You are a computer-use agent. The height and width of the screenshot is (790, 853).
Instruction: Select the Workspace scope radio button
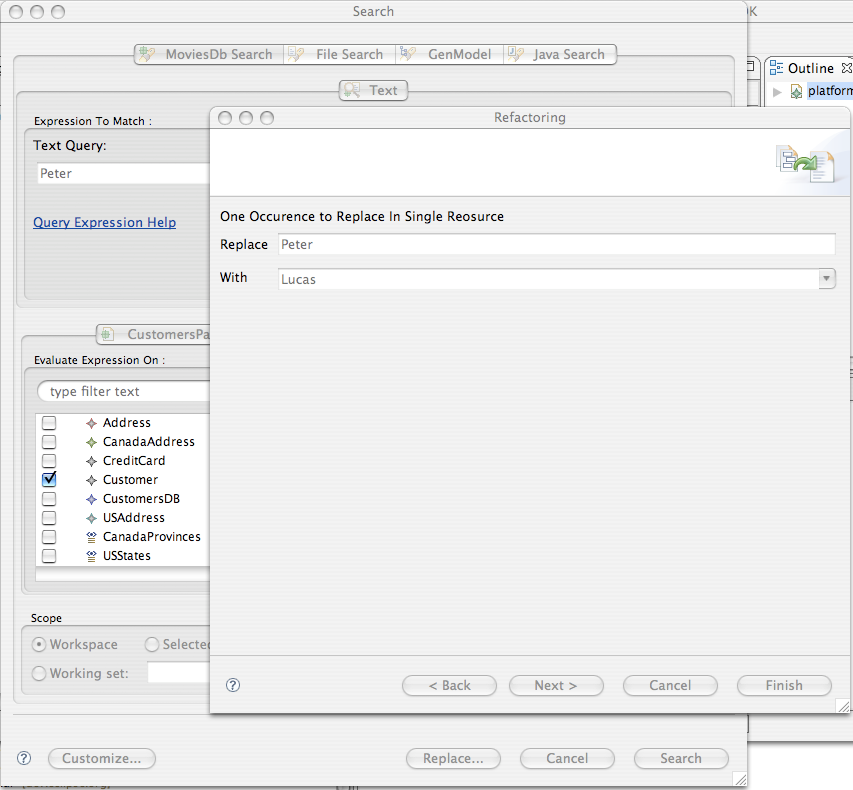tap(37, 644)
